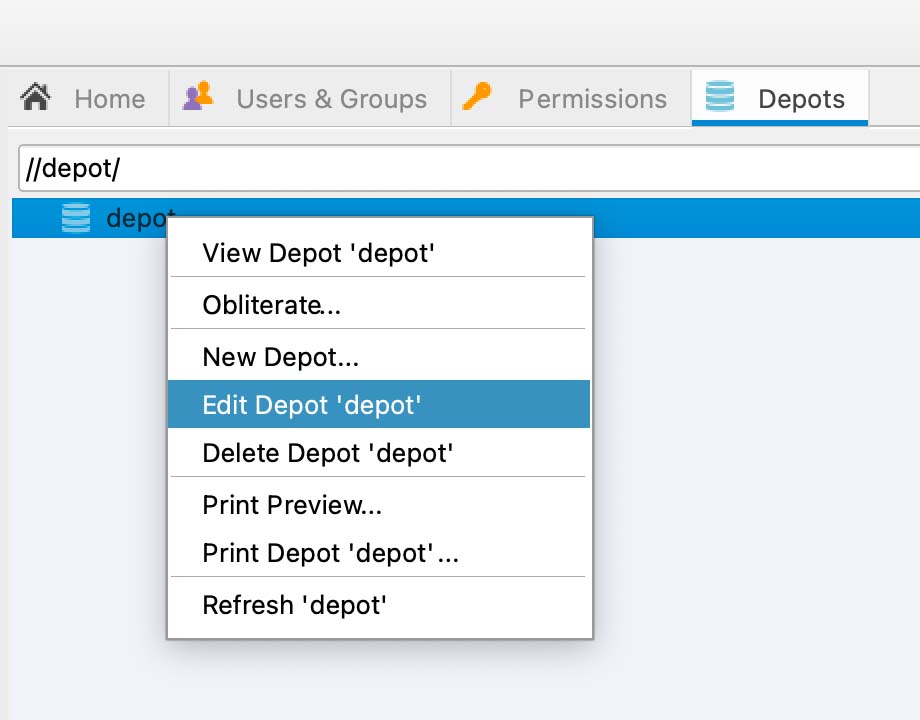Click the //depot/ path input field
The width and height of the screenshot is (920, 720).
point(469,168)
